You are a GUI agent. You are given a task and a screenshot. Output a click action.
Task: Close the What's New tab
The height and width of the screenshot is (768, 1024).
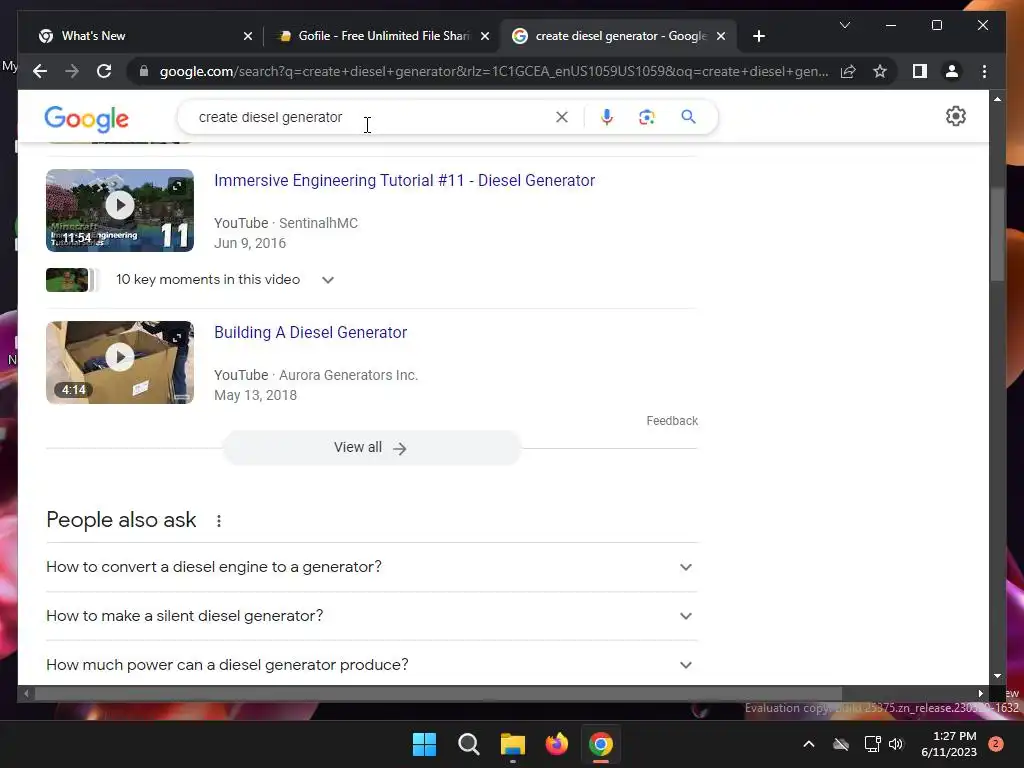coord(248,36)
